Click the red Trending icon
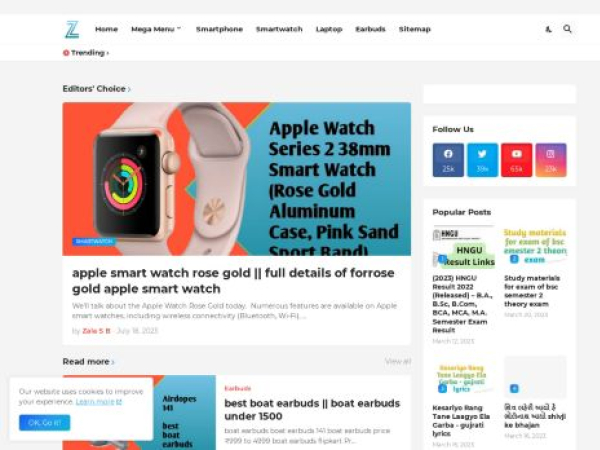This screenshot has width=600, height=450. (x=66, y=53)
